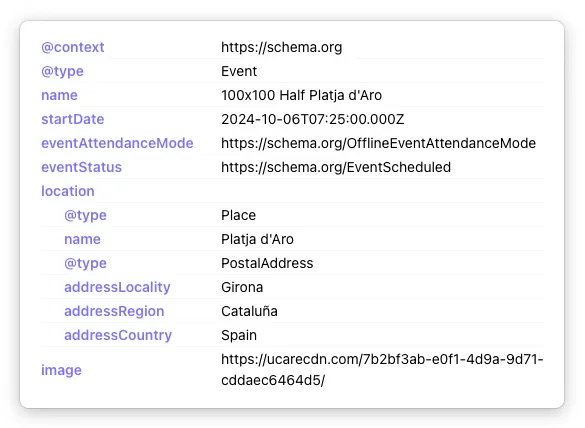
Task: Click the top-level @type key above name
Action: tap(62, 71)
